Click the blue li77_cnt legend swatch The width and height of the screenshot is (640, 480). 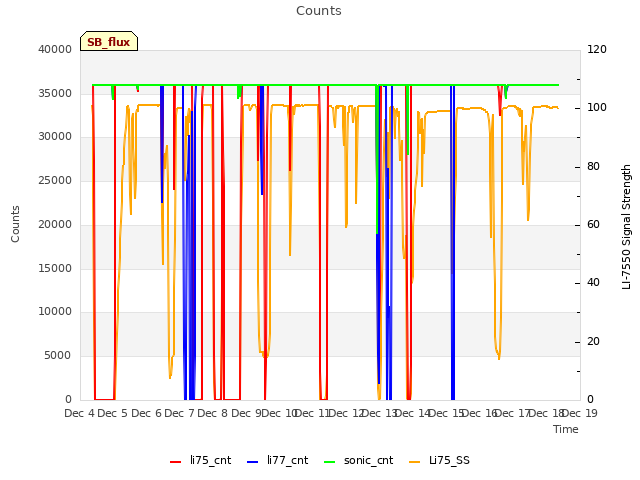[253, 462]
